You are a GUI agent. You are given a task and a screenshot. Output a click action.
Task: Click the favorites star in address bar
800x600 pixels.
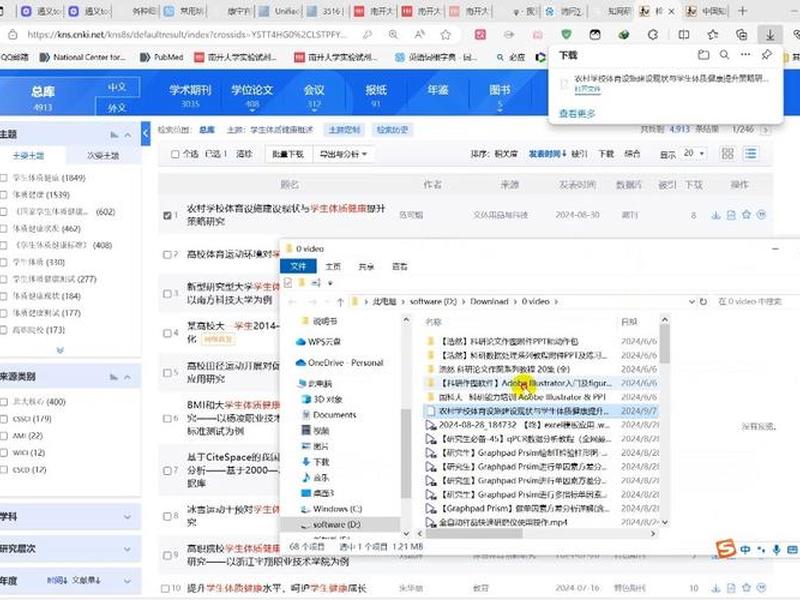445,35
